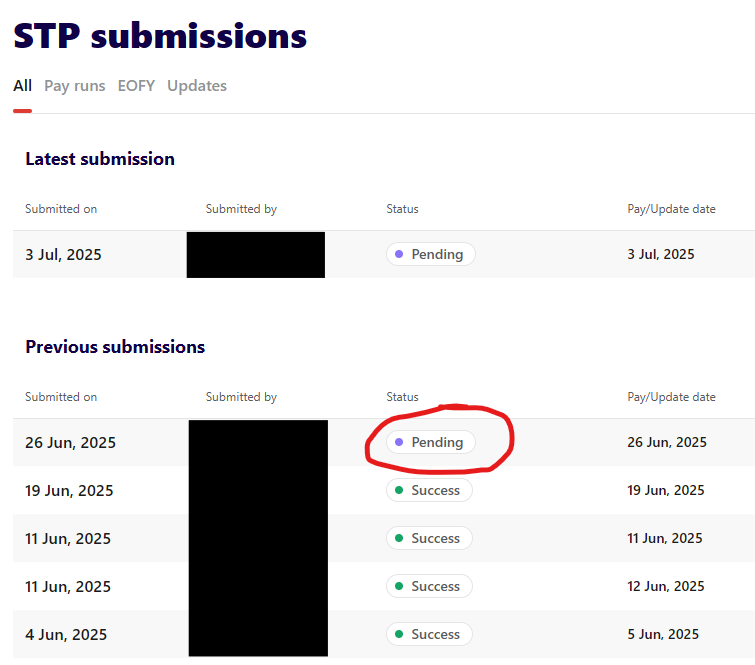Click the STP submissions page title

tap(160, 36)
